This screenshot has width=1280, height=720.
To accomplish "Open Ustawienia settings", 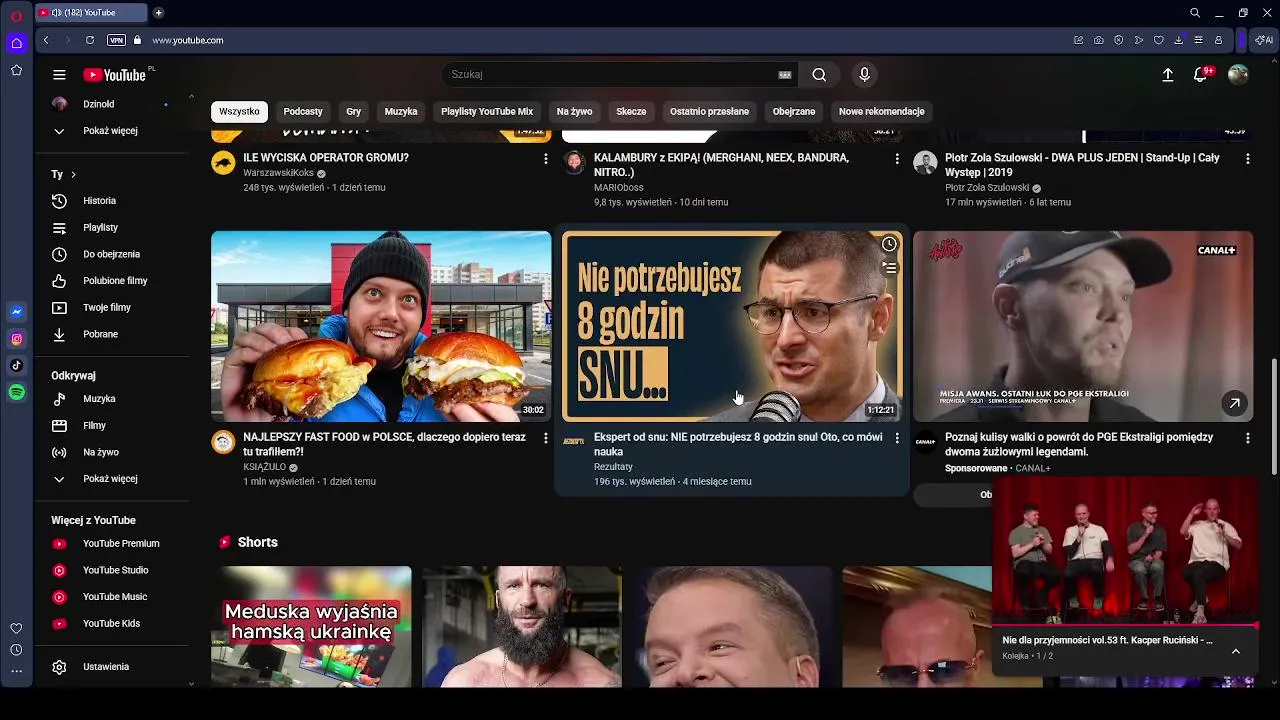I will coord(112,667).
